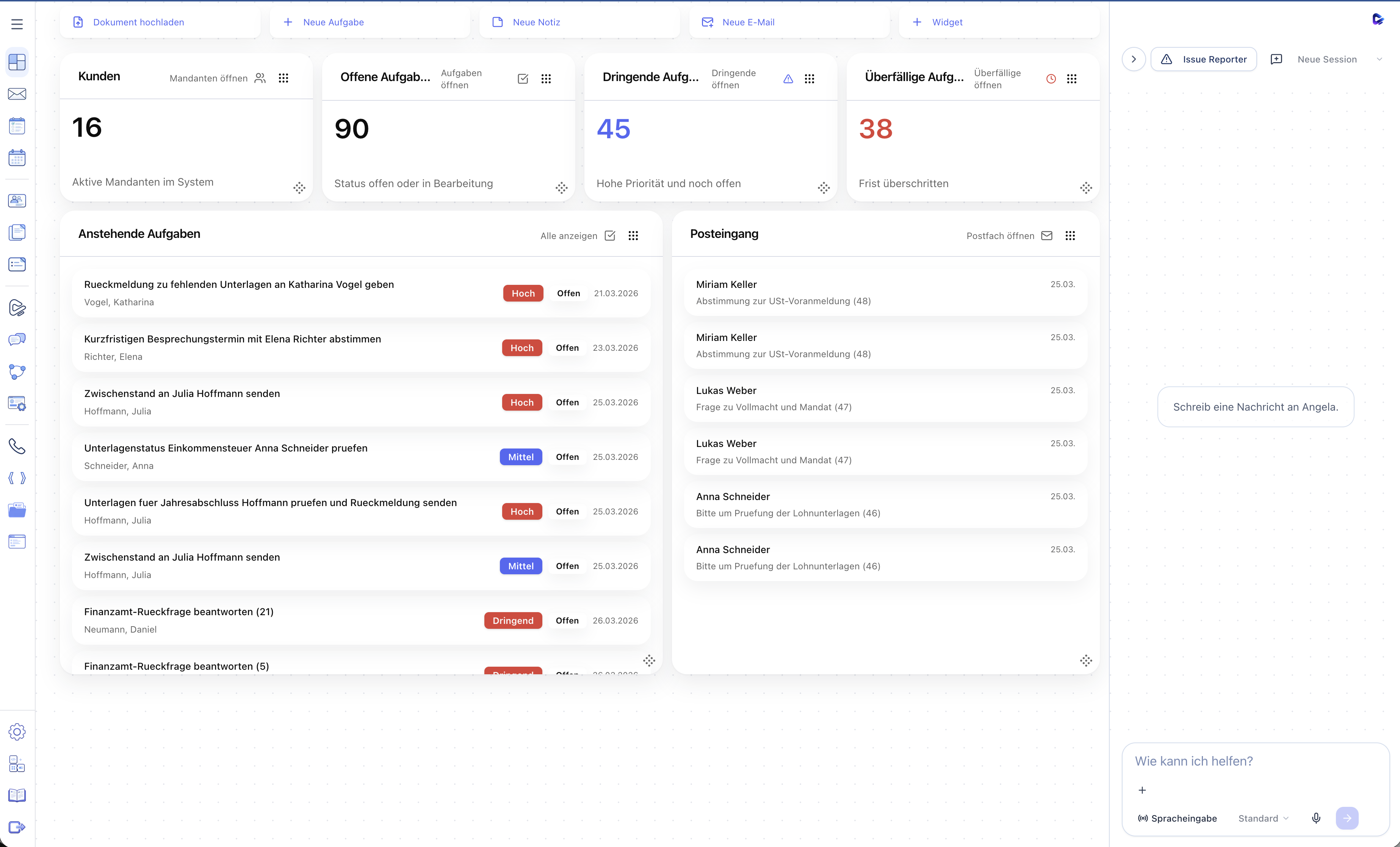This screenshot has width=1400, height=847.
Task: Click the Mandanten öffnen link in the Kunden widget
Action: click(x=208, y=78)
